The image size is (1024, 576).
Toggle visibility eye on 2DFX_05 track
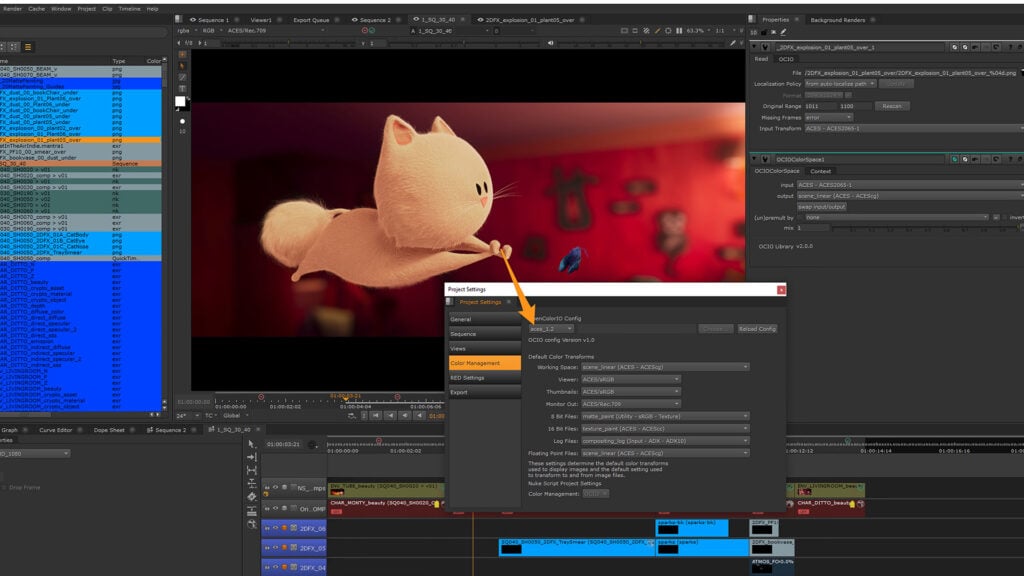click(x=275, y=548)
